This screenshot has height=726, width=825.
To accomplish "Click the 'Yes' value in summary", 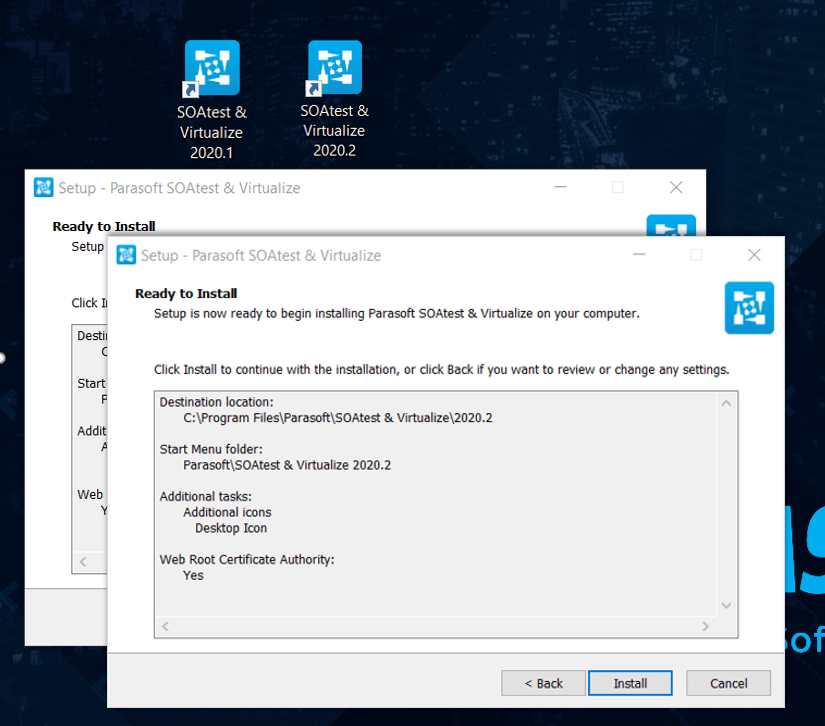I will (x=193, y=576).
